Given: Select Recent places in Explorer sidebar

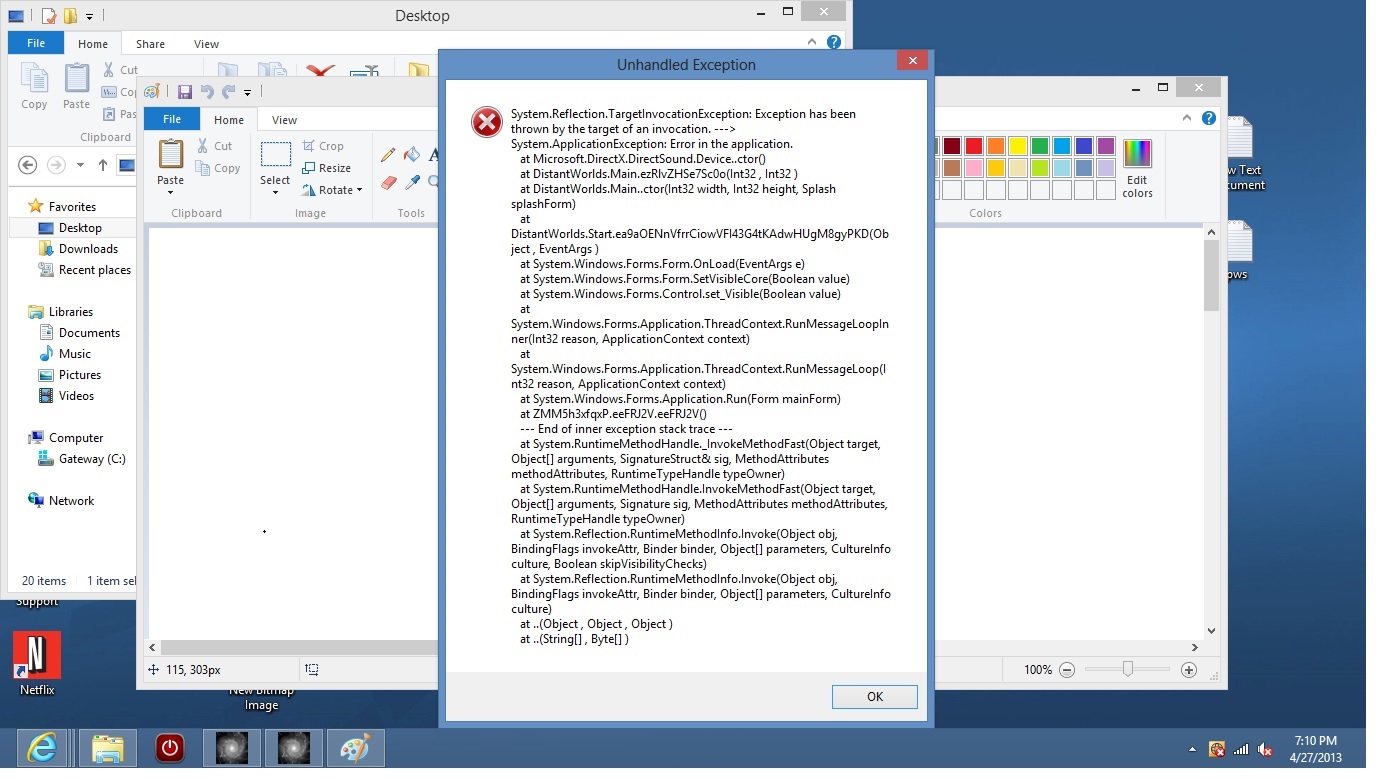Looking at the screenshot, I should pyautogui.click(x=85, y=270).
